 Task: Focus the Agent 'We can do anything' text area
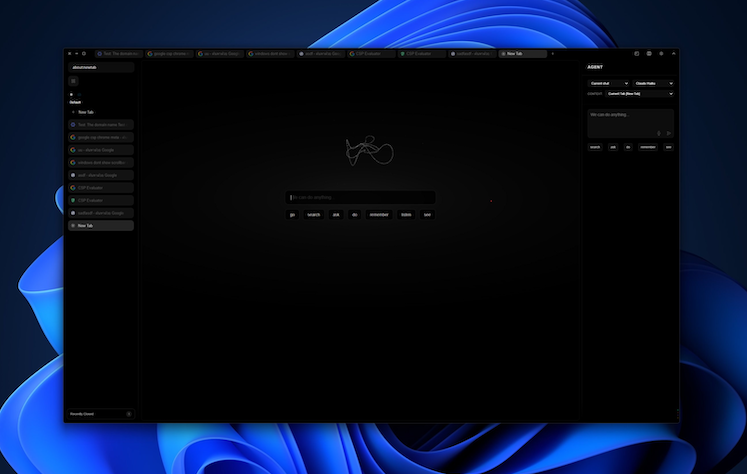630,123
